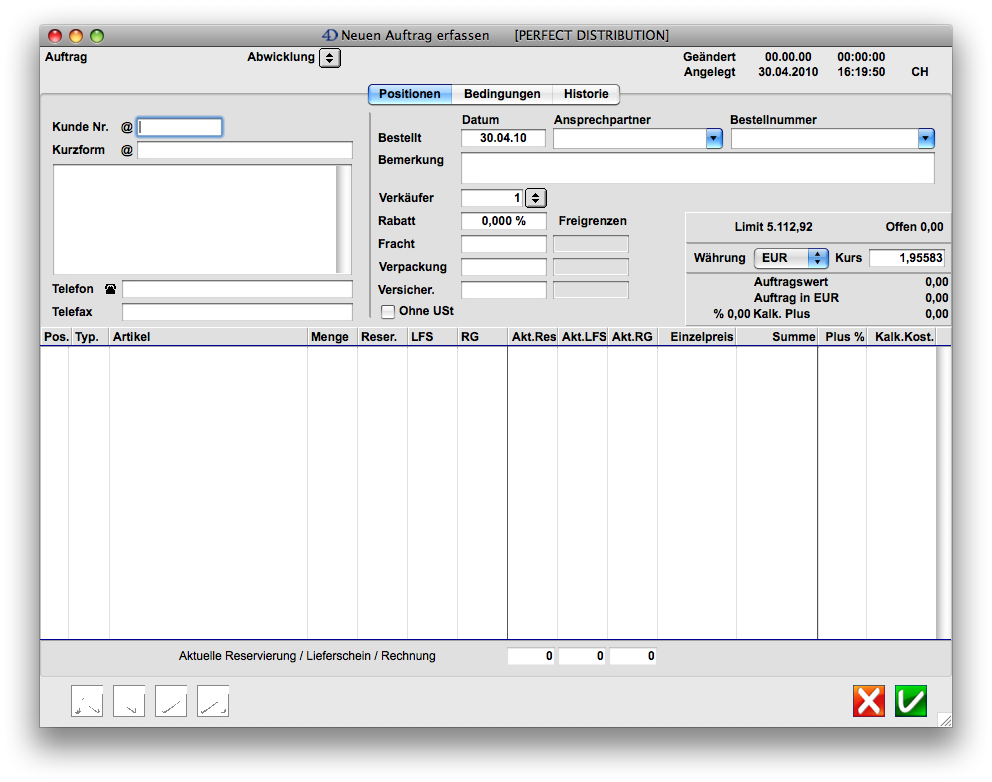Click the fourth icon button at bottom left
This screenshot has width=992, height=782.
(213, 701)
